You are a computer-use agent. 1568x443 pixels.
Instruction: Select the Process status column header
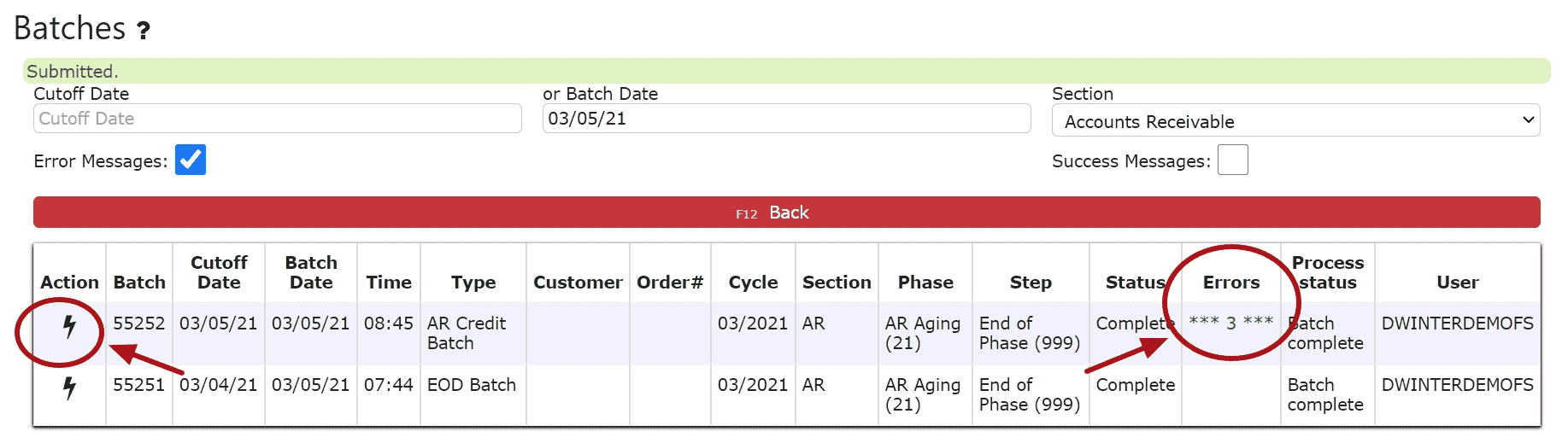1328,272
